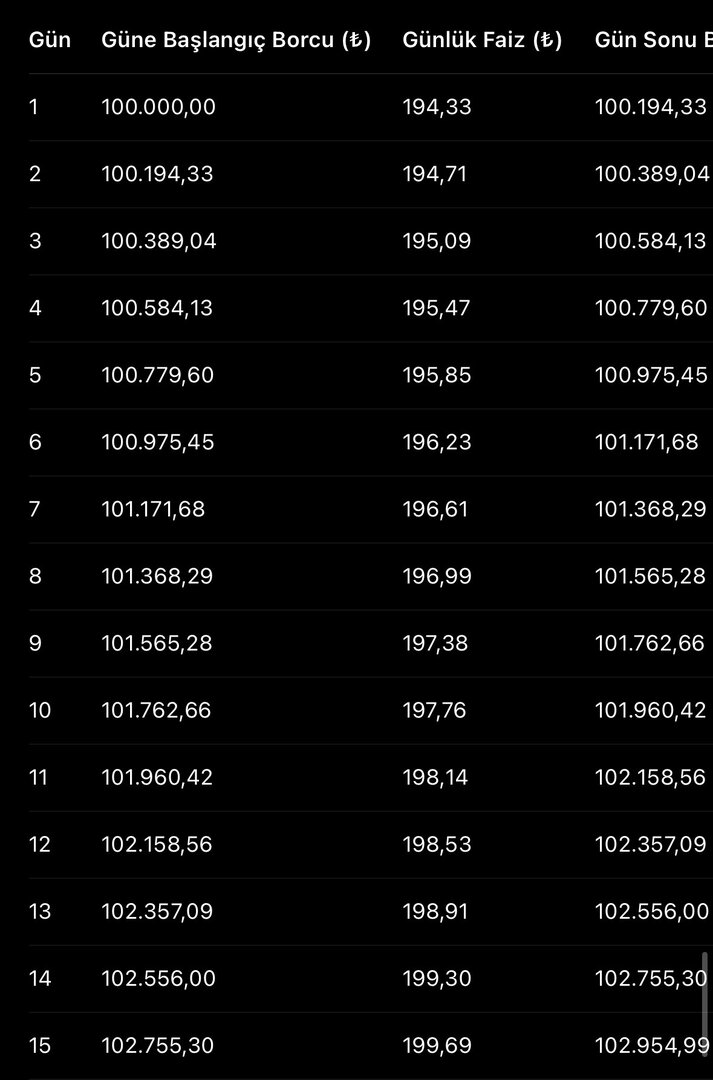Select the Gün column header
The width and height of the screenshot is (713, 1080).
pos(50,40)
